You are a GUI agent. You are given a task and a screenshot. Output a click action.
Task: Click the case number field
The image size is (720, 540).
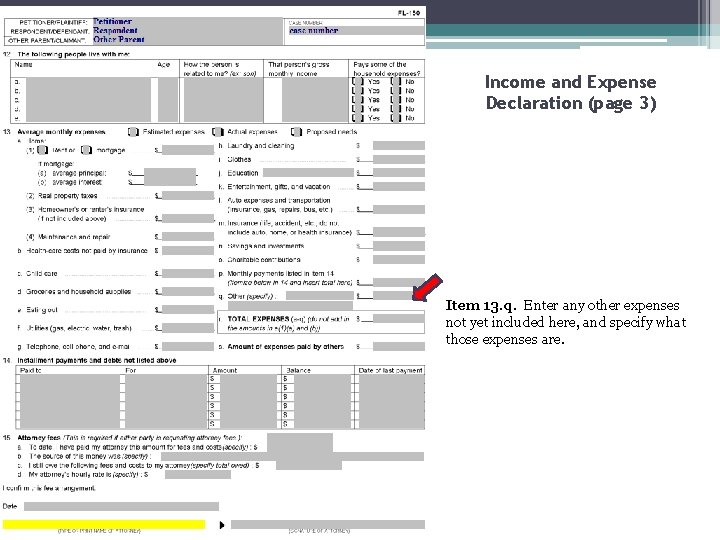[356, 31]
